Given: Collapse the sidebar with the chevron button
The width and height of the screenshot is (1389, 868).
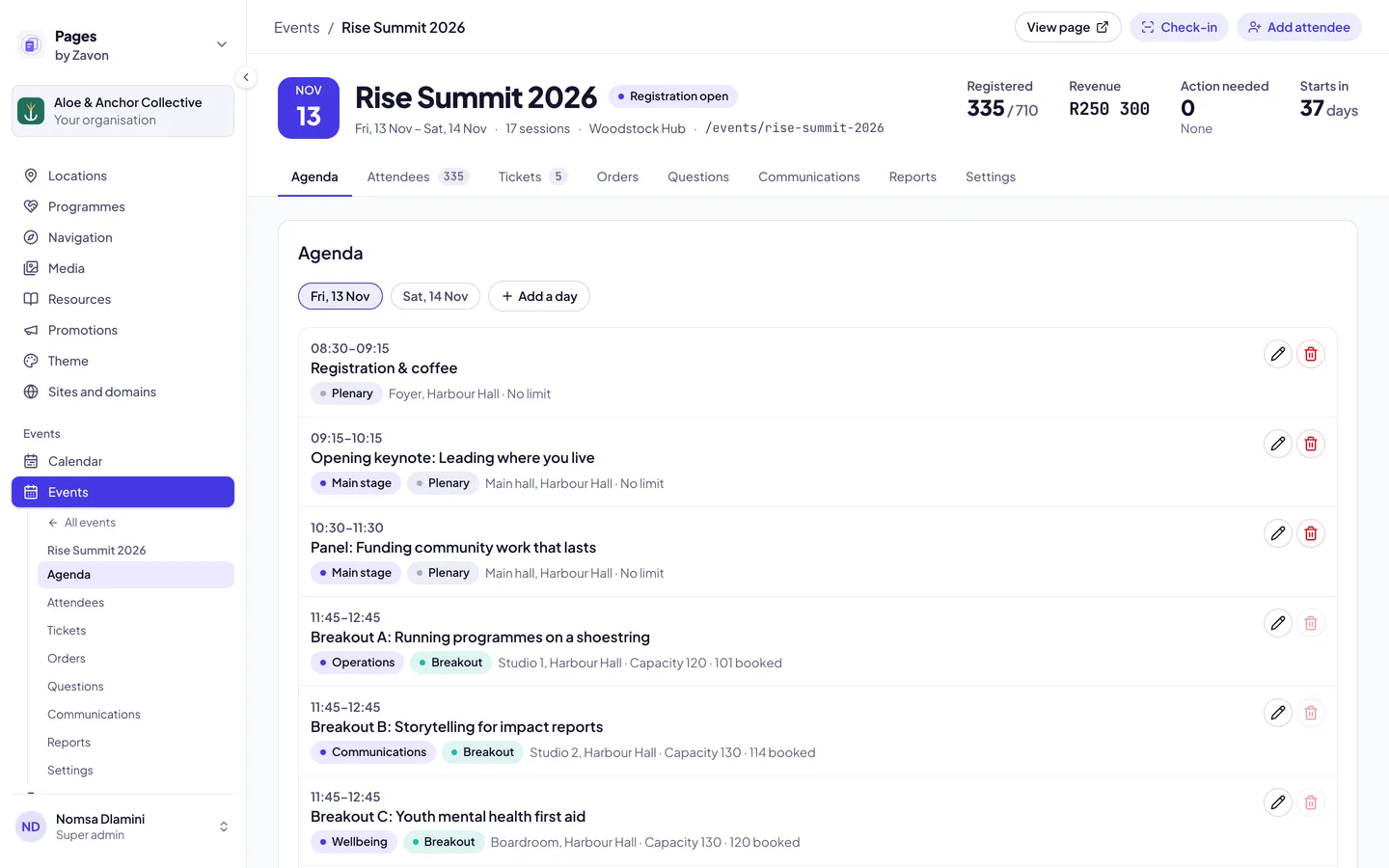Looking at the screenshot, I should click(246, 77).
